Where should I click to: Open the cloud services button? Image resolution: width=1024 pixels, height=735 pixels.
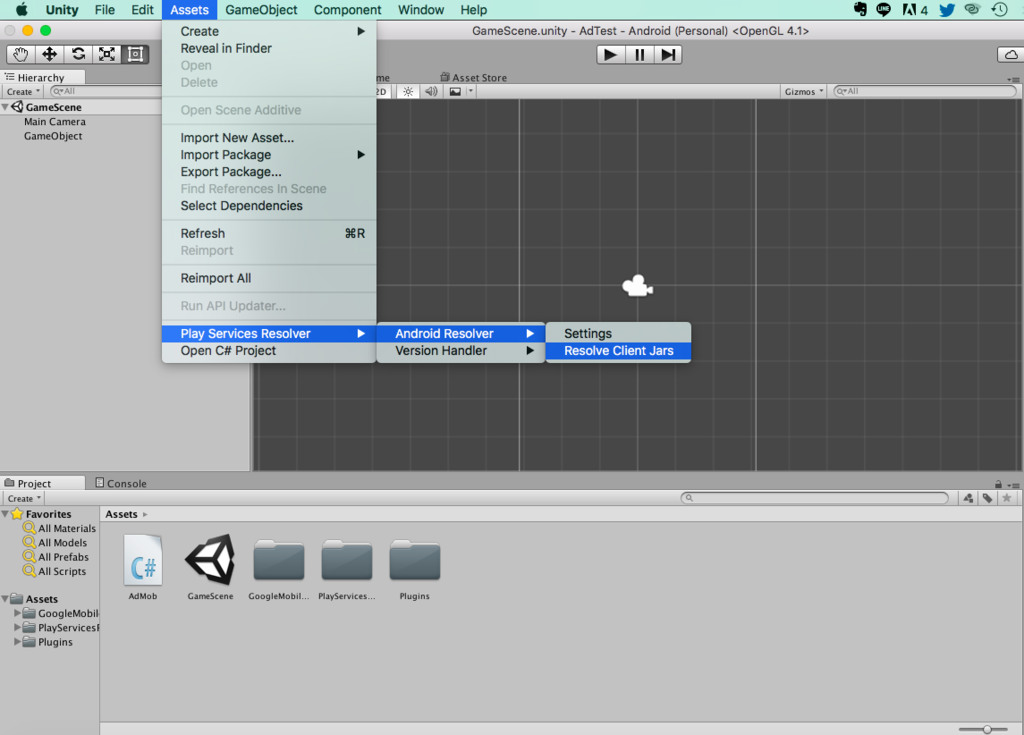pos(1011,55)
